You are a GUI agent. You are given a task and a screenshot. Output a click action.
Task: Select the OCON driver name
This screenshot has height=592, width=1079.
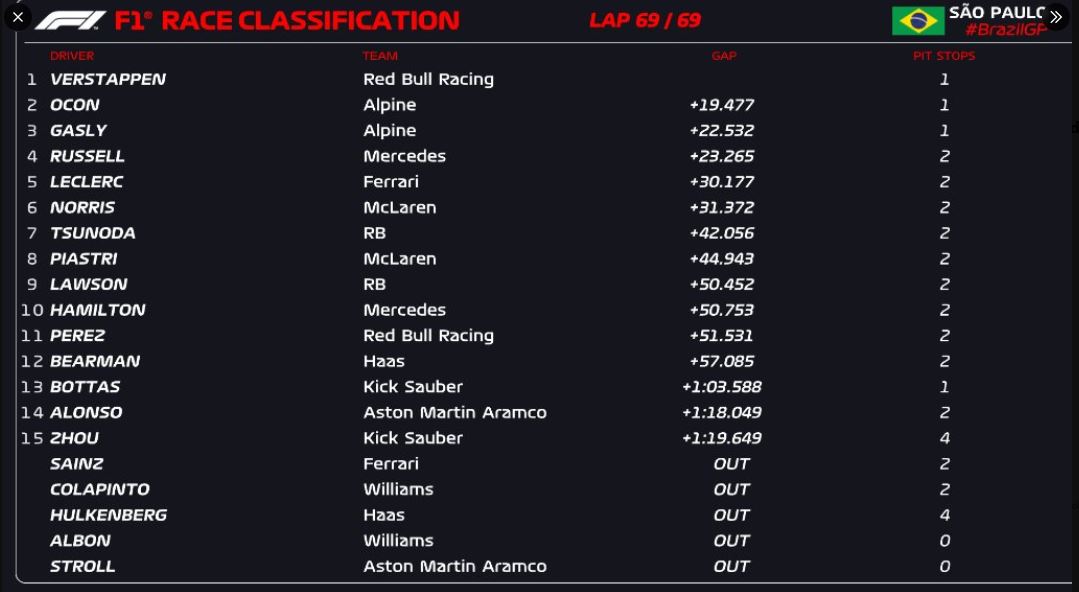point(74,105)
